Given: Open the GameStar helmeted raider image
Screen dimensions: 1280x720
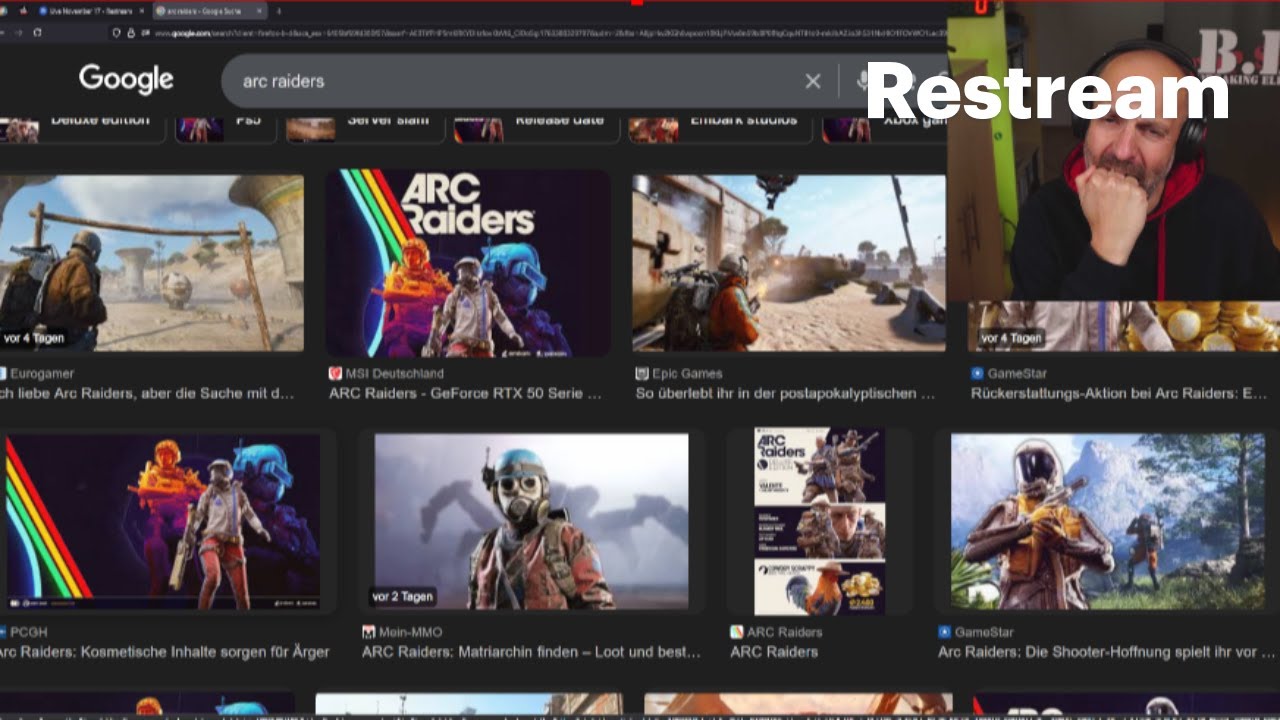Looking at the screenshot, I should 1108,521.
